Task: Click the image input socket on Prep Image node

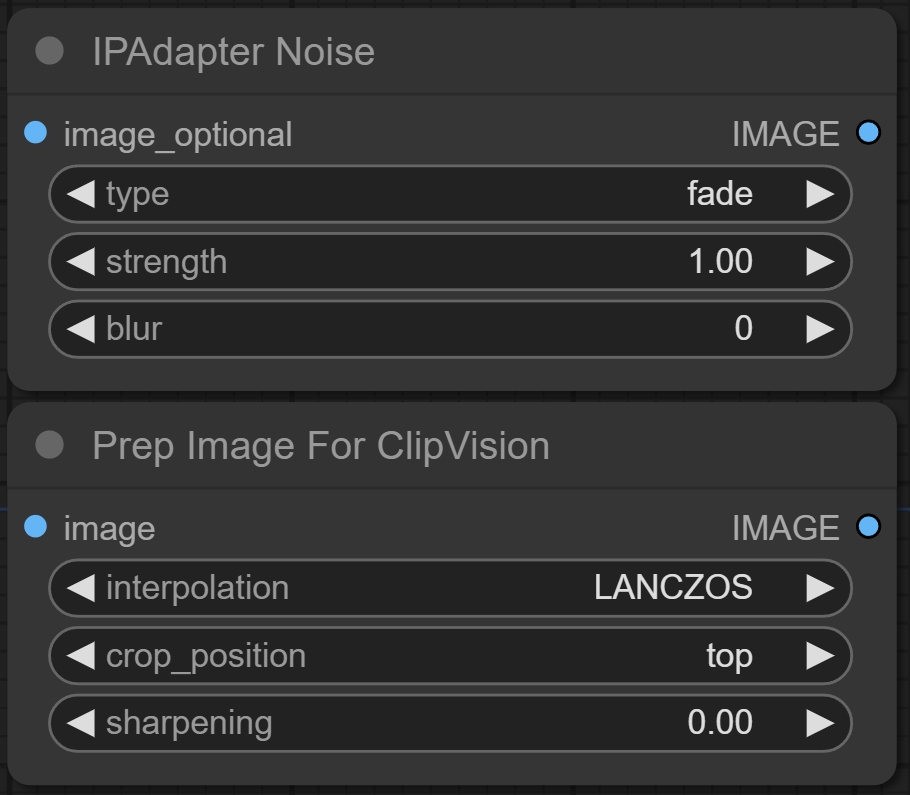Action: (36, 527)
